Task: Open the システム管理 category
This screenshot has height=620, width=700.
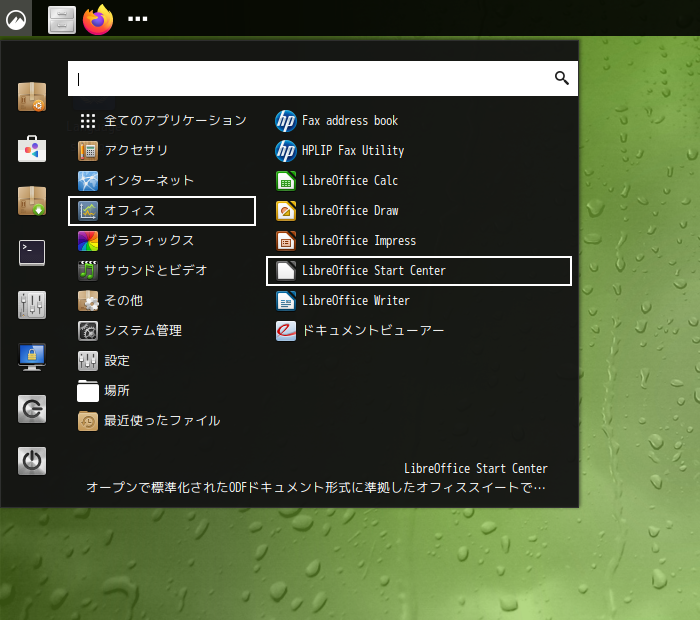Action: [x=162, y=331]
